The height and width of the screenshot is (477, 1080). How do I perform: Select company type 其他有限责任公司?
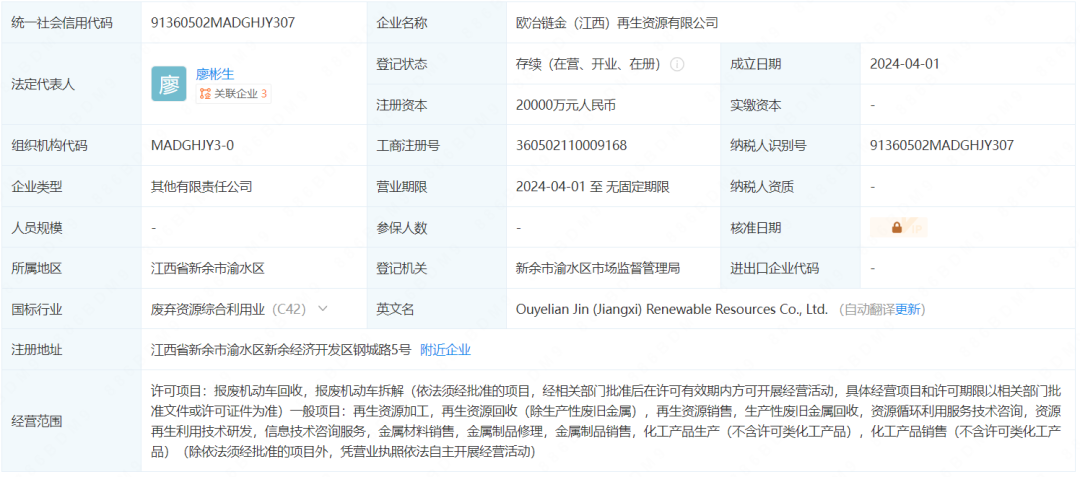pos(202,187)
